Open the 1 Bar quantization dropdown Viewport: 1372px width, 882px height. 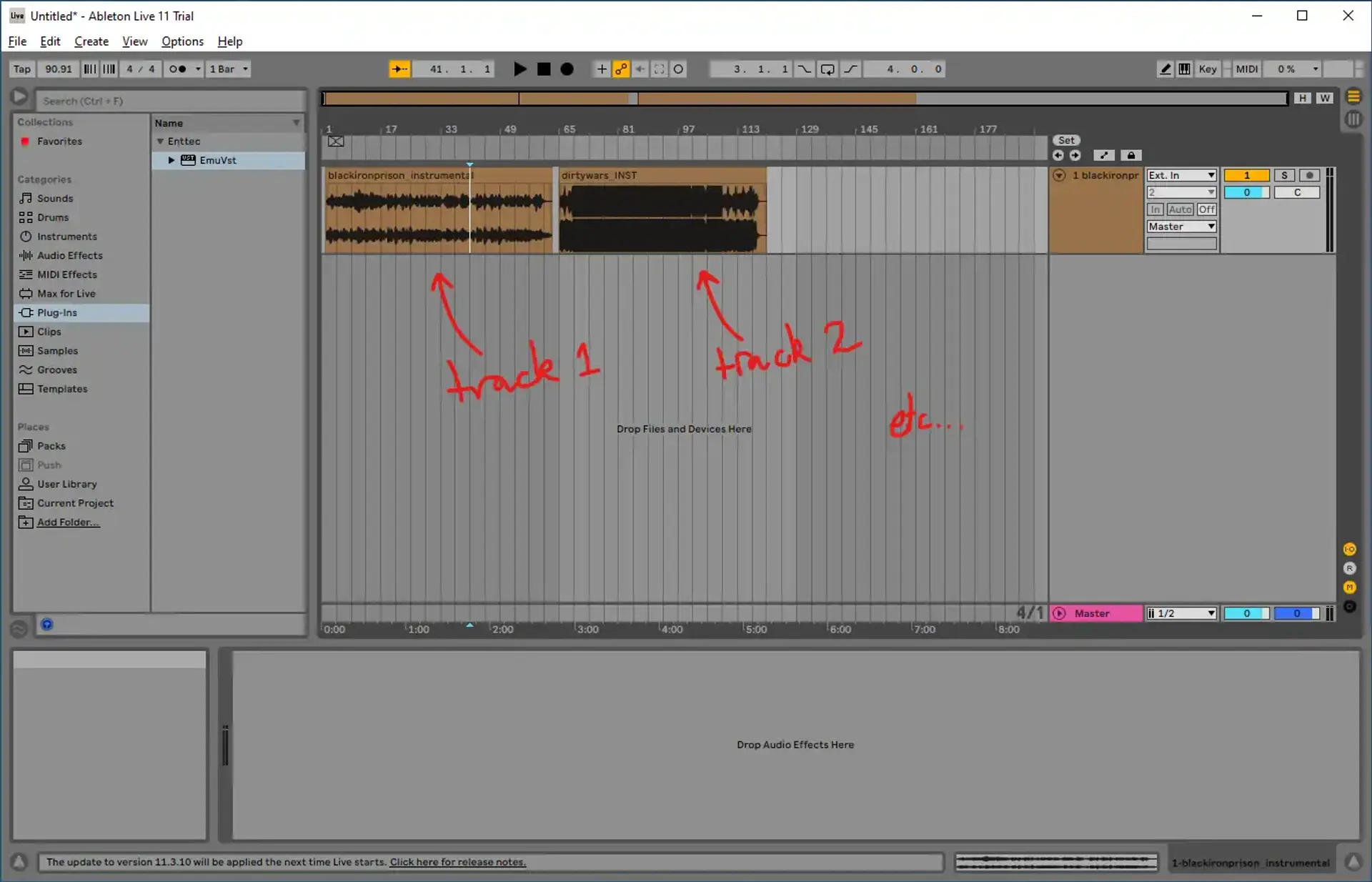pyautogui.click(x=229, y=69)
